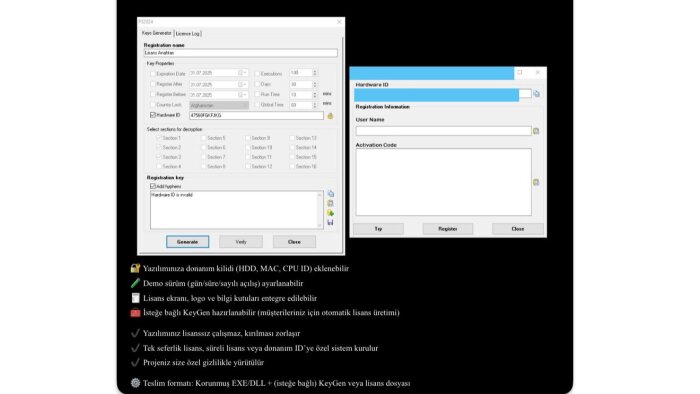This screenshot has height=394, width=700.
Task: Click the Global Time value spinner arrows
Action: coord(315,105)
